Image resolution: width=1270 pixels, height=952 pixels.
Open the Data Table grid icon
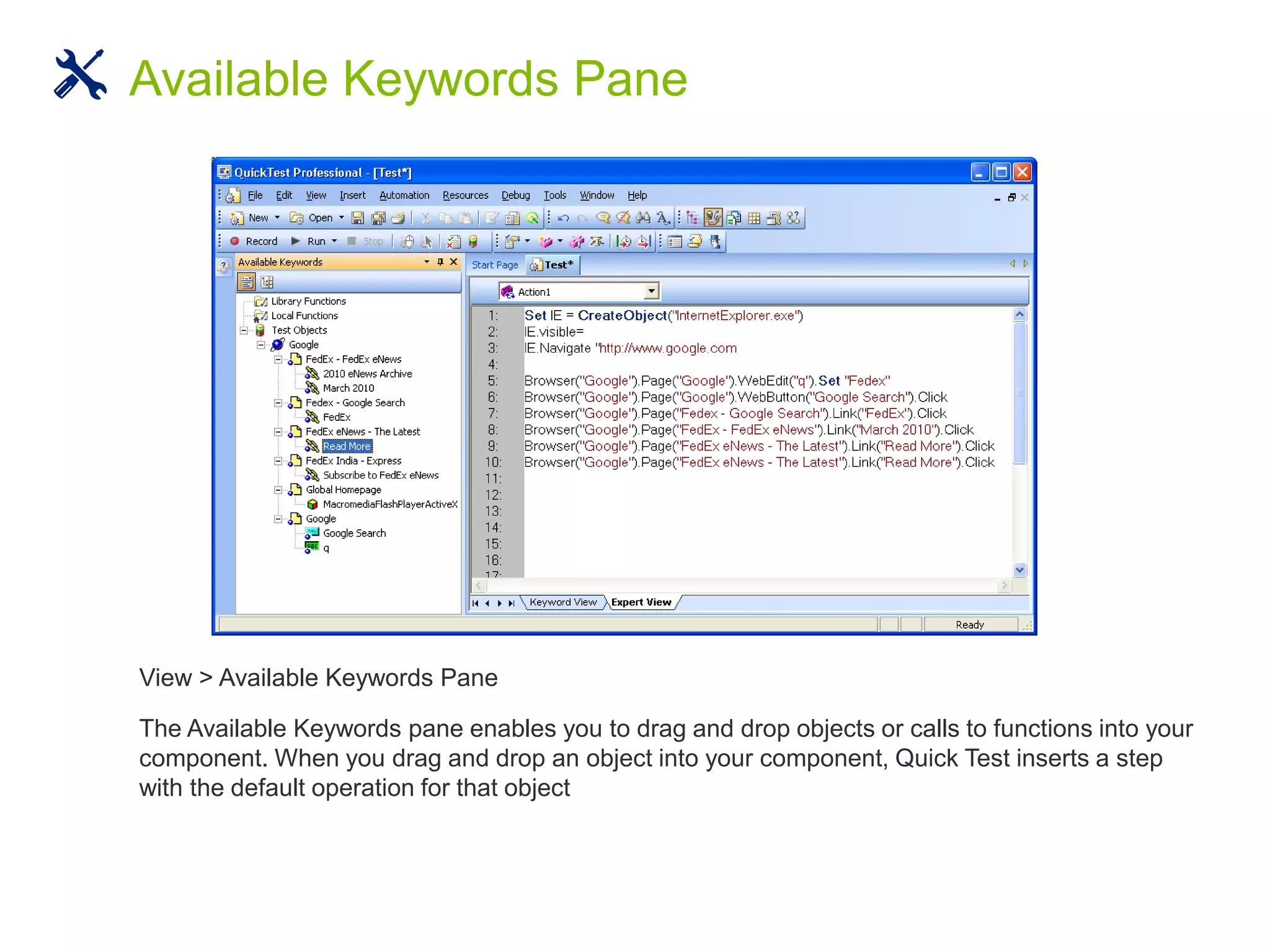[754, 218]
